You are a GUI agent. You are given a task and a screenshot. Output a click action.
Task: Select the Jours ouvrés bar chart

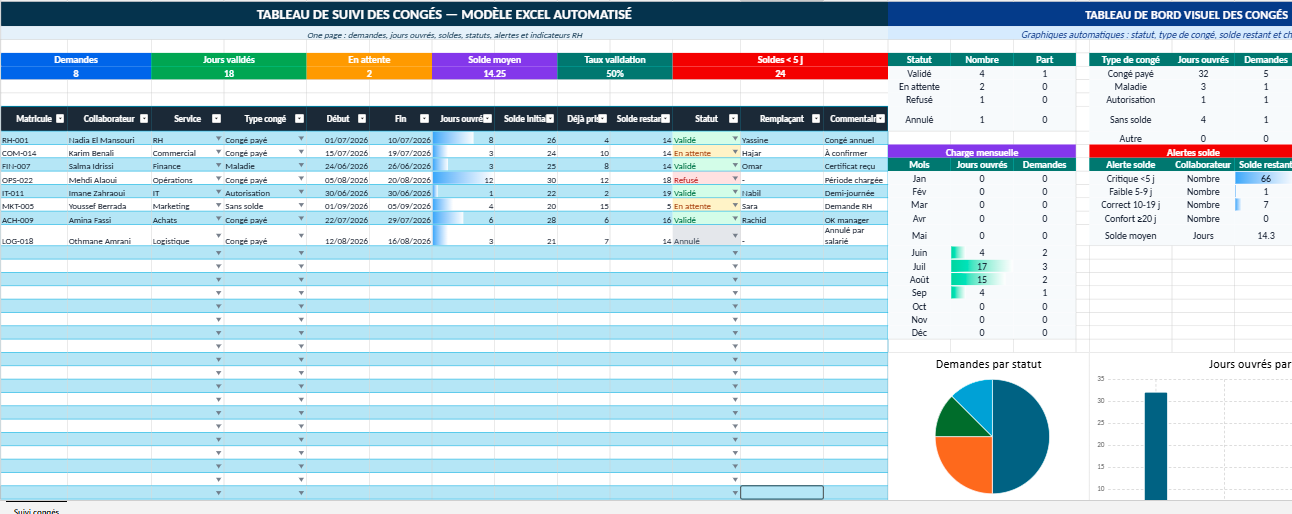(1191, 428)
